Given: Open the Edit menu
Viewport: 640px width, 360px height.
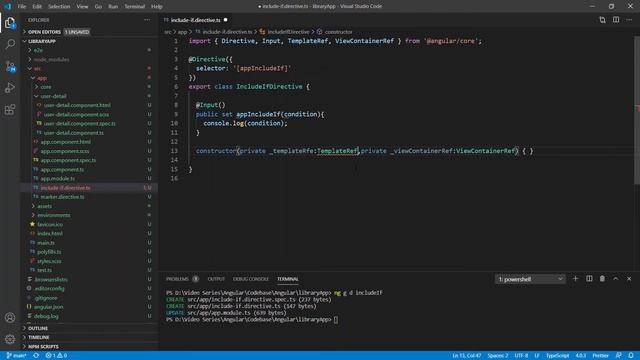Looking at the screenshot, I should point(37,7).
